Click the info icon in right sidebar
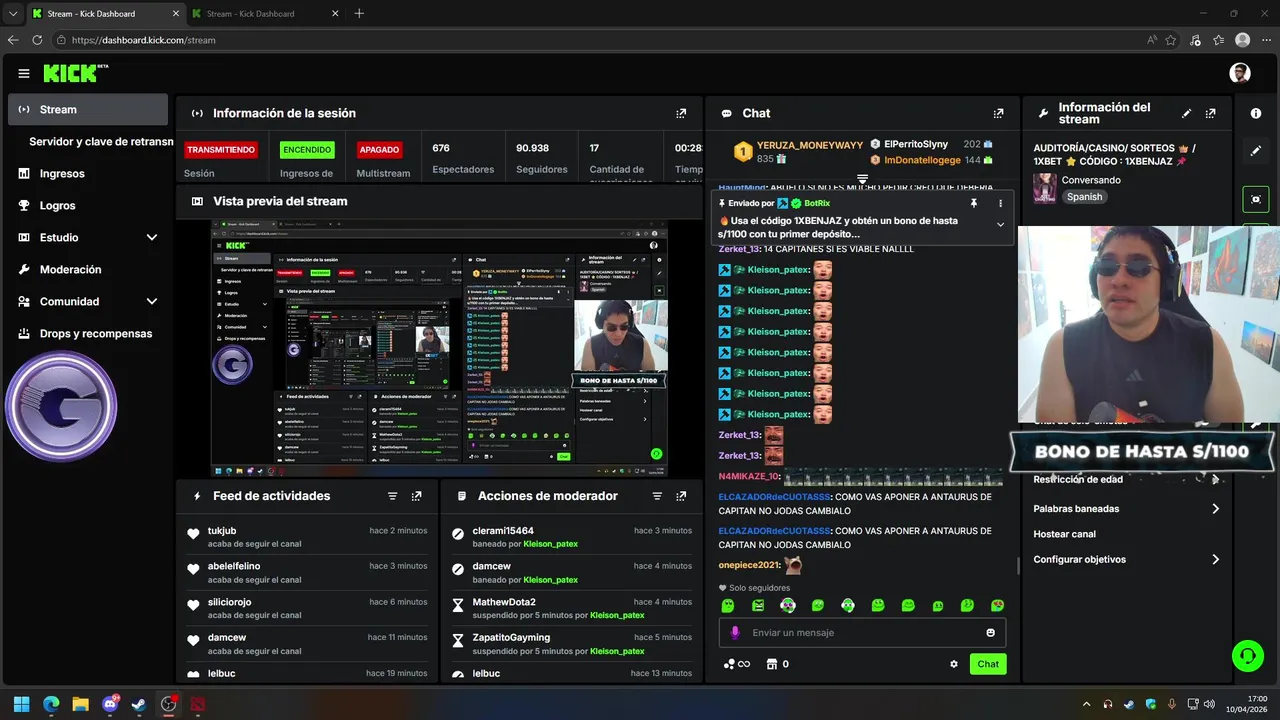 (1256, 113)
